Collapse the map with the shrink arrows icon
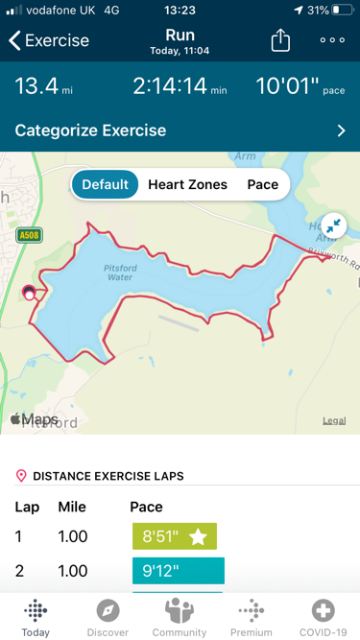The image size is (360, 640). tap(333, 225)
